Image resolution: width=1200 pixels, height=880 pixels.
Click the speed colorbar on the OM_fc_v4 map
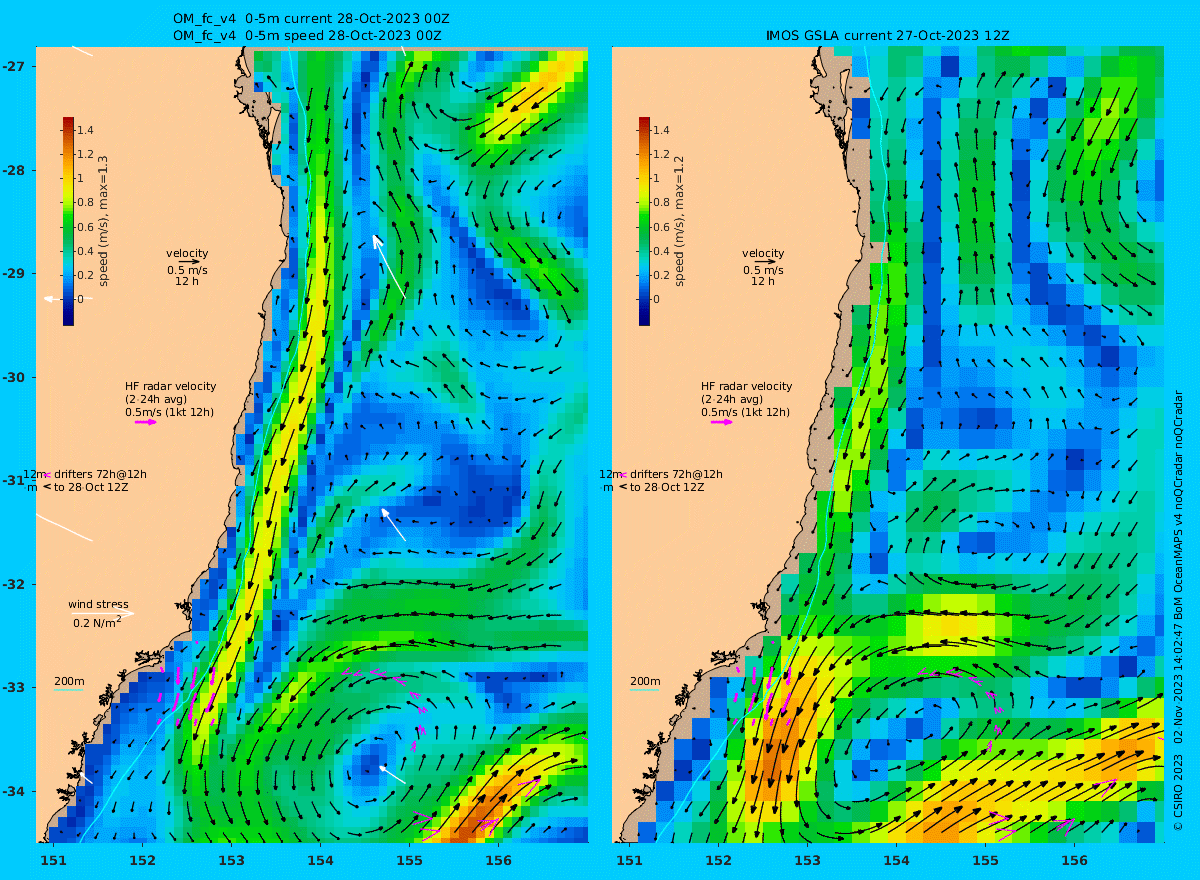(68, 221)
